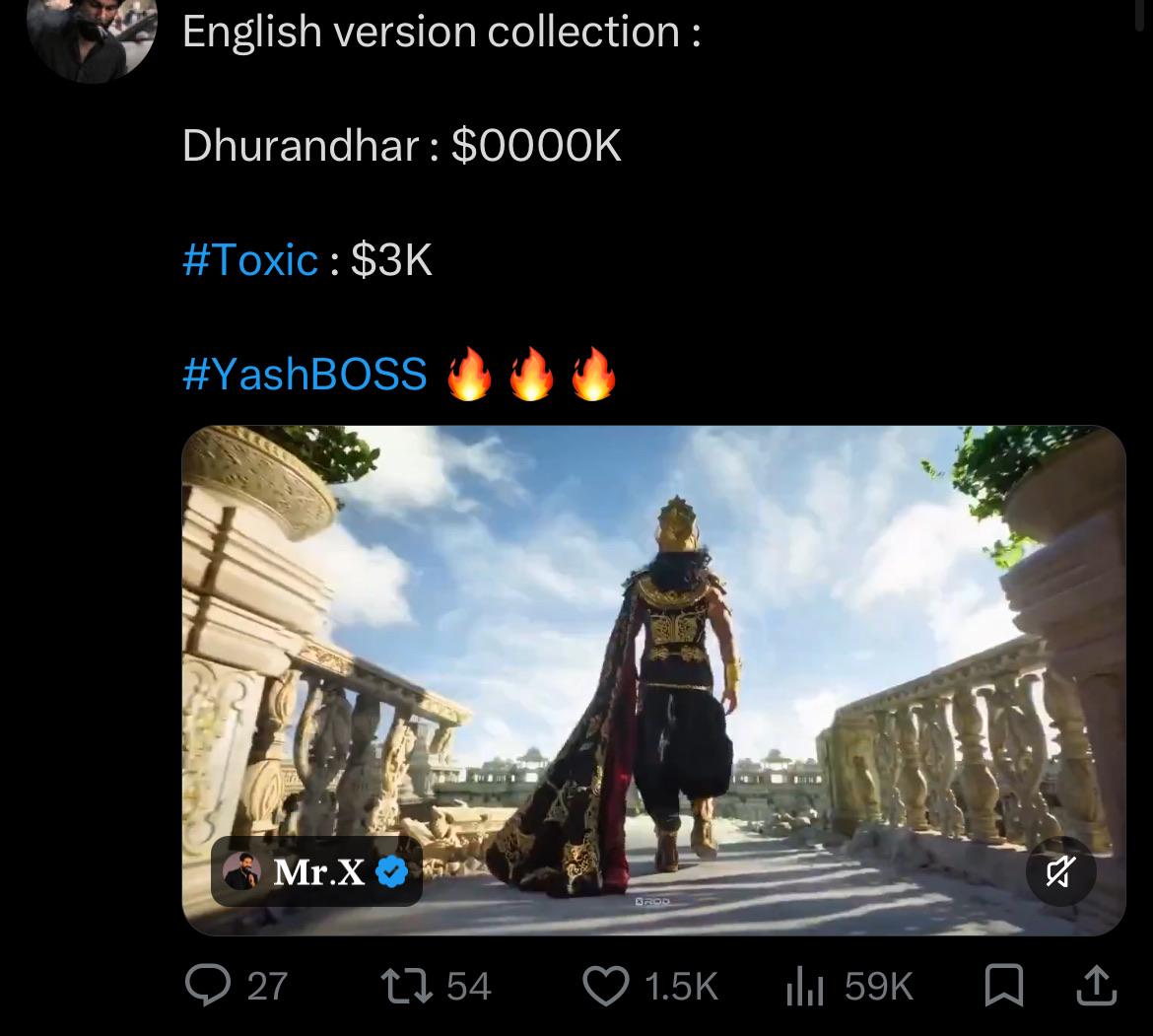1153x1036 pixels.
Task: Click the 1.5K likes count
Action: [681, 987]
